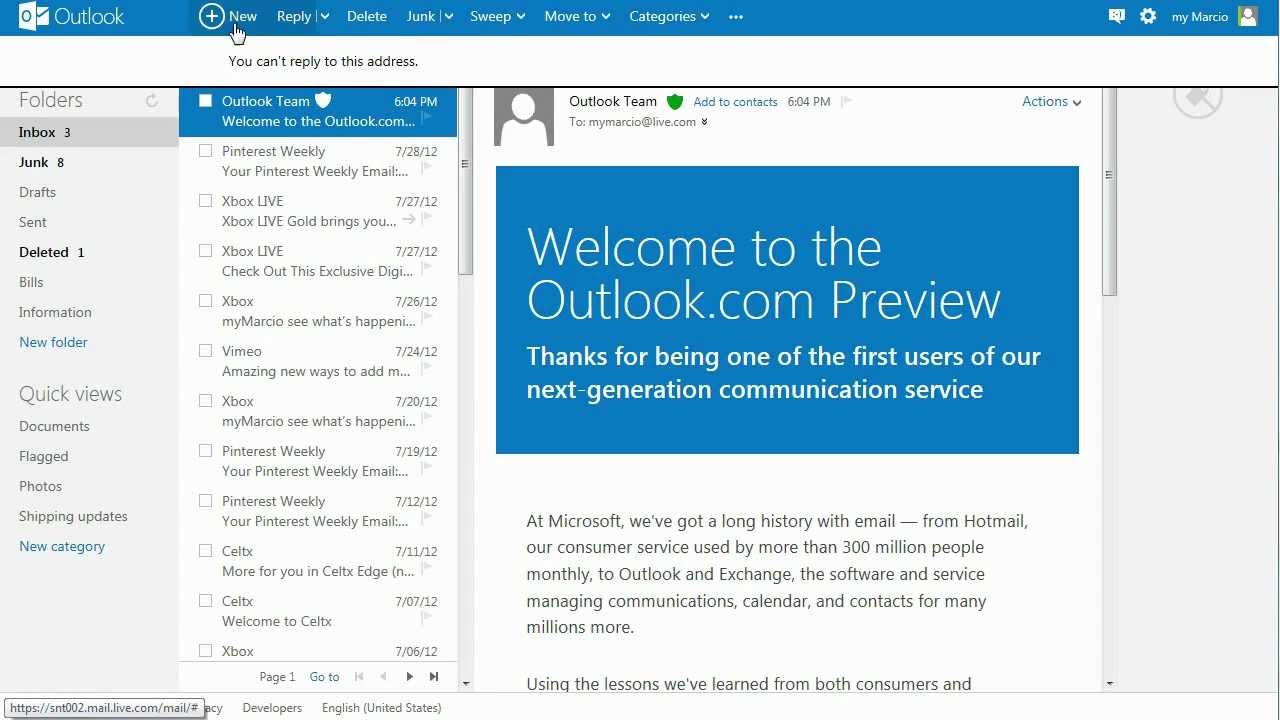Viewport: 1280px width, 720px height.
Task: Click the Go to page link
Action: pos(324,677)
